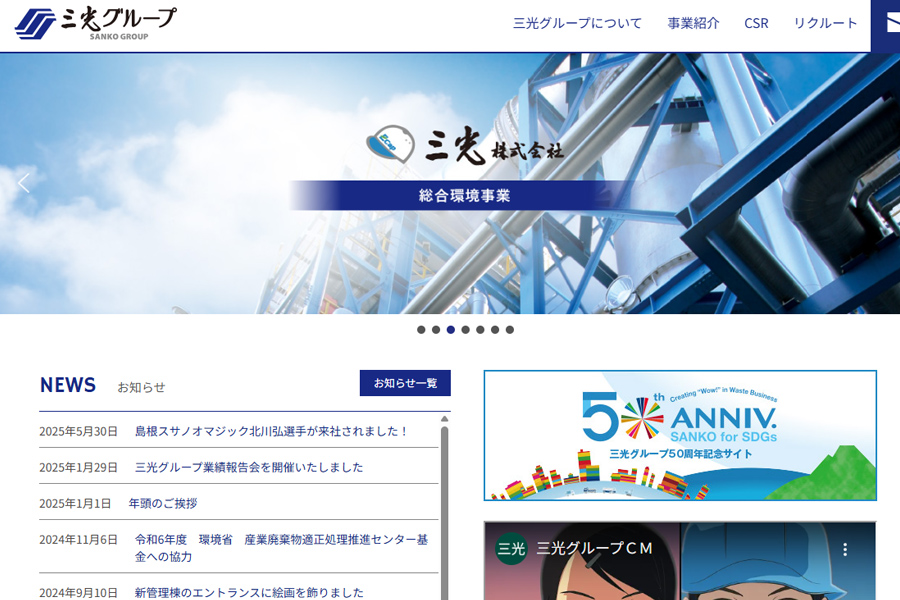Open 事業紹介 menu item
This screenshot has height=600, width=900.
(x=693, y=24)
